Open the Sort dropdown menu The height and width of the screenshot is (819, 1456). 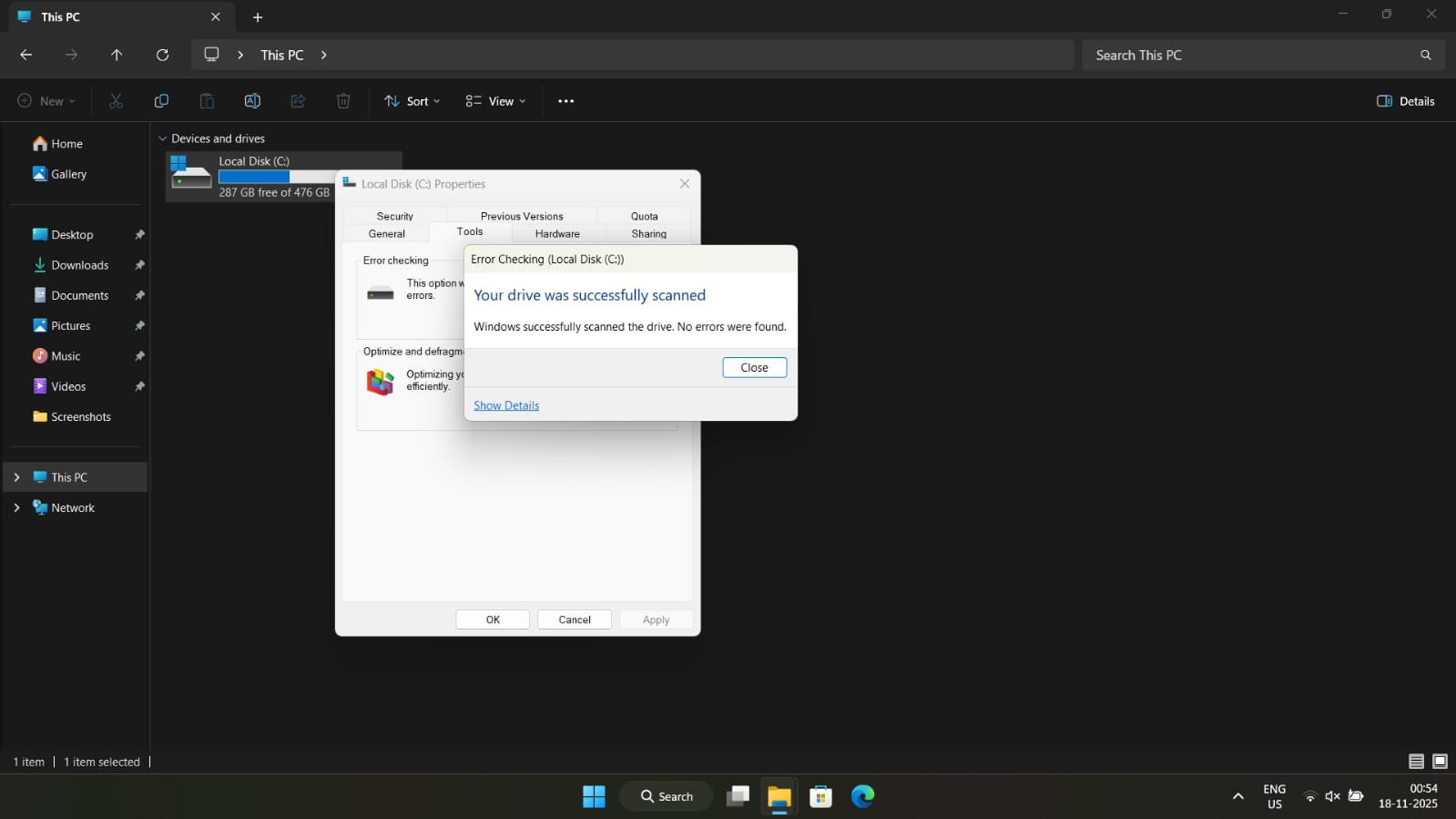tap(412, 101)
